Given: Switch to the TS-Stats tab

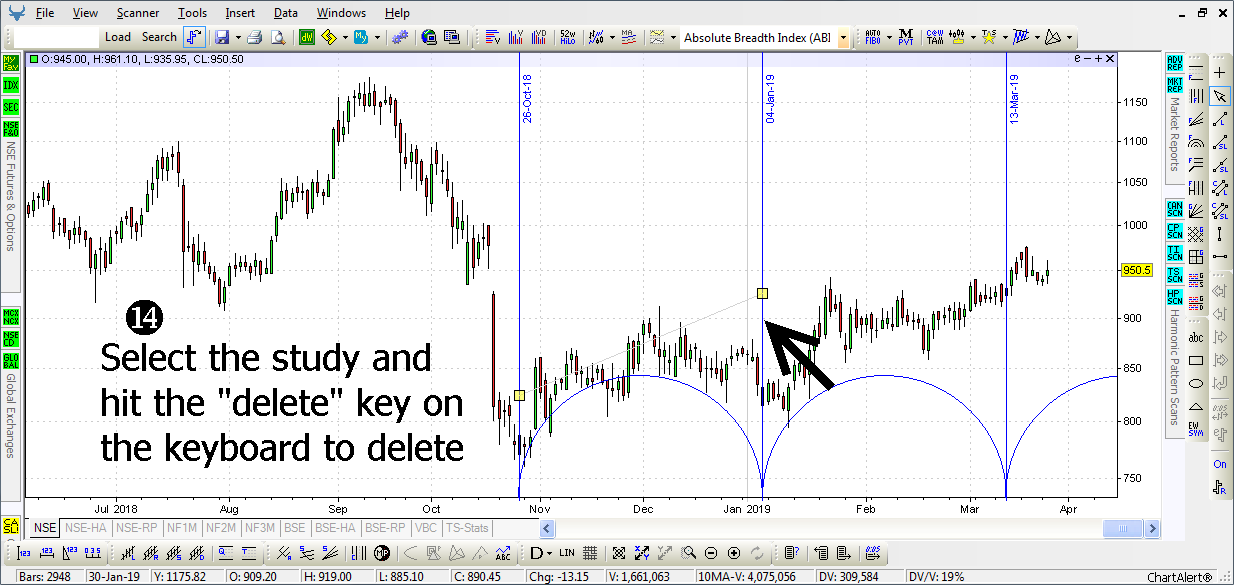Looking at the screenshot, I should 468,528.
